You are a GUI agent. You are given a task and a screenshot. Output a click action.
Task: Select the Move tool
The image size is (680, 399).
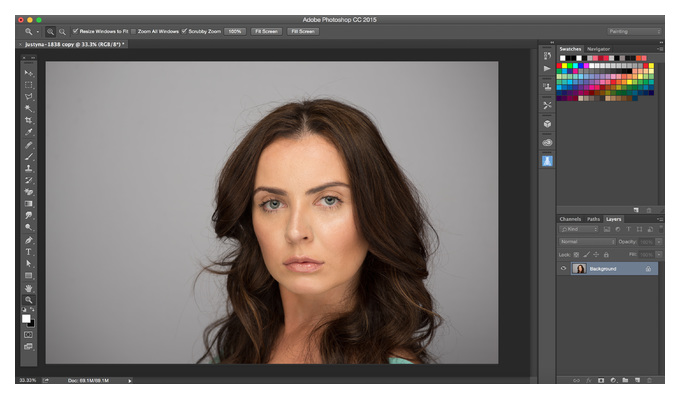(x=29, y=73)
